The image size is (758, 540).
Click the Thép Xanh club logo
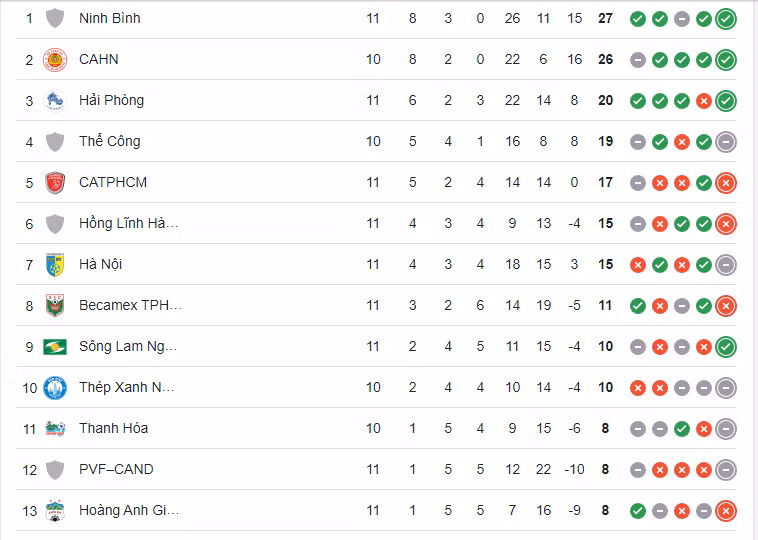click(55, 388)
